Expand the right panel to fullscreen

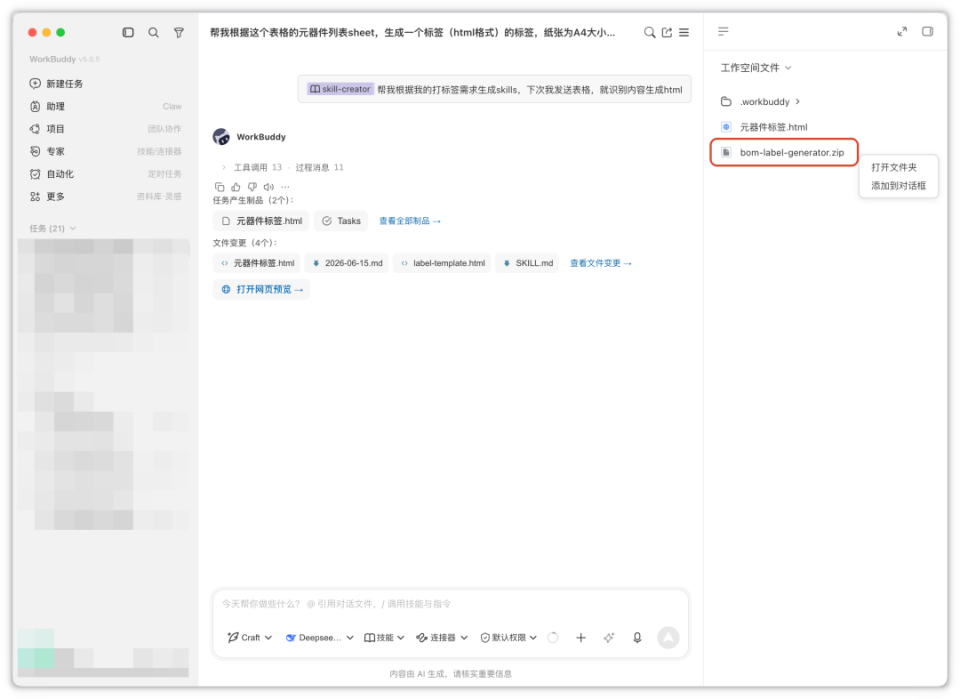point(902,31)
